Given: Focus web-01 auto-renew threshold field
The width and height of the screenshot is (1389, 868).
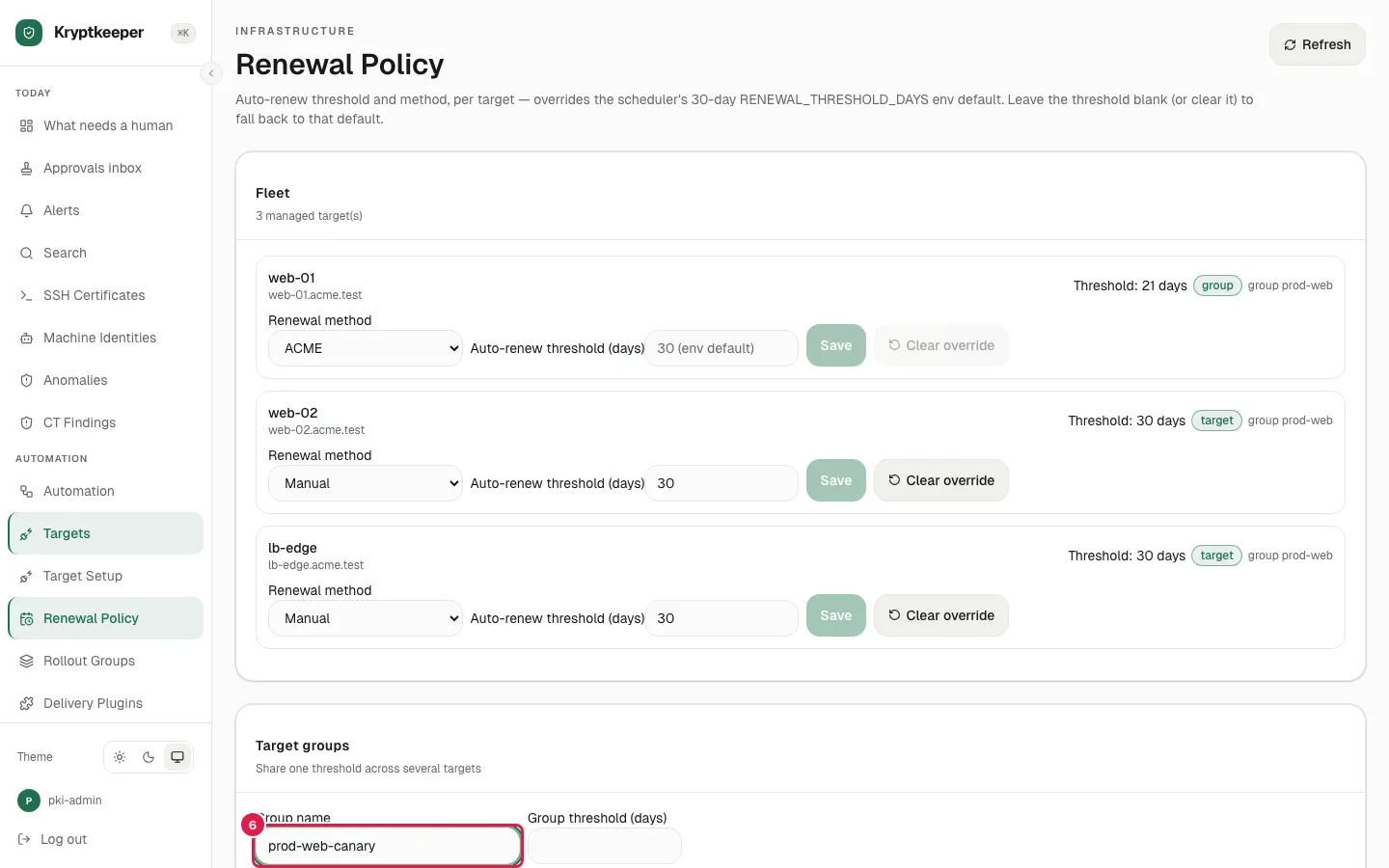Looking at the screenshot, I should point(722,348).
